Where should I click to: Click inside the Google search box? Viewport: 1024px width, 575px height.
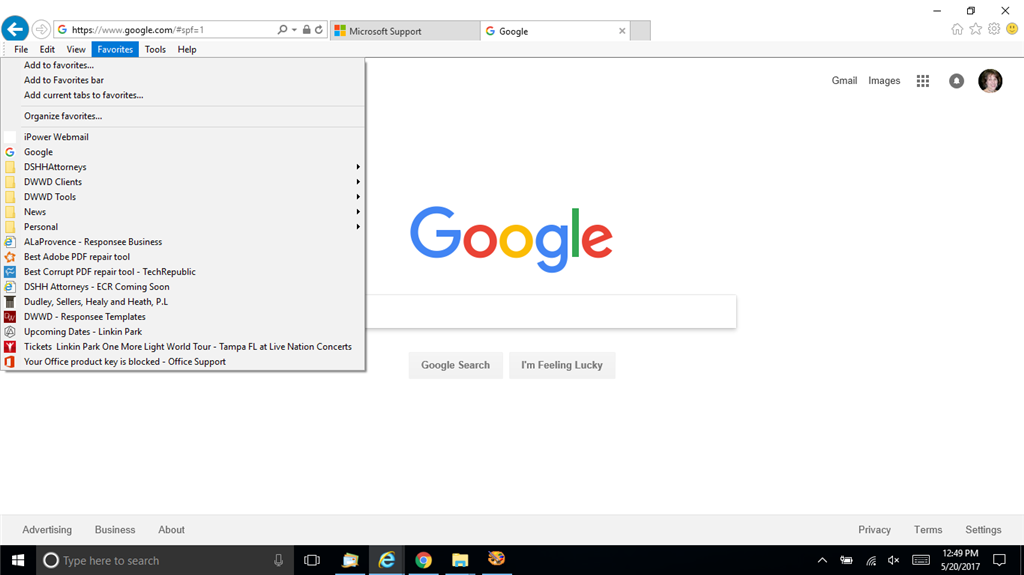point(551,312)
